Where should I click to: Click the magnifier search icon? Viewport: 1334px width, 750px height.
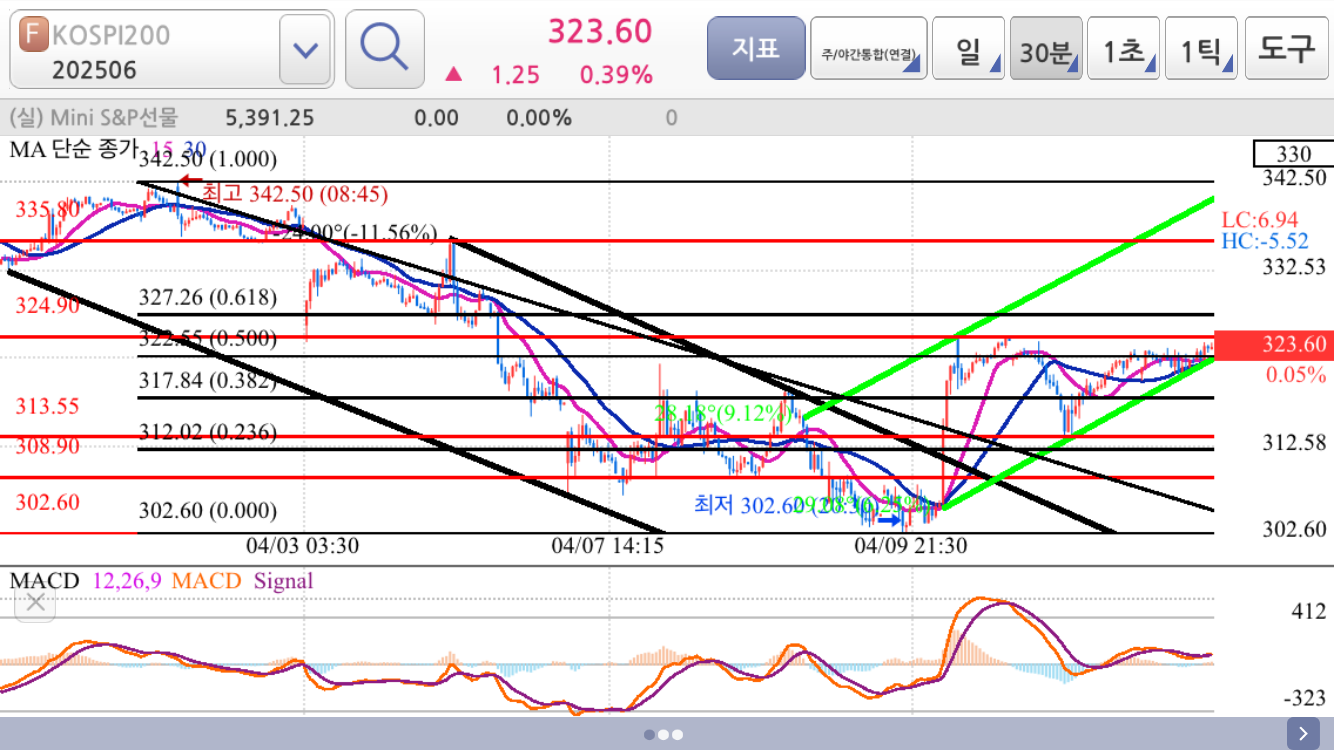(384, 48)
